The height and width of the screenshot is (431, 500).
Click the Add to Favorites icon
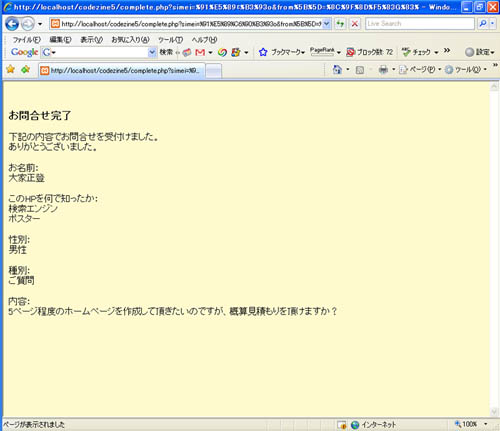pos(25,69)
